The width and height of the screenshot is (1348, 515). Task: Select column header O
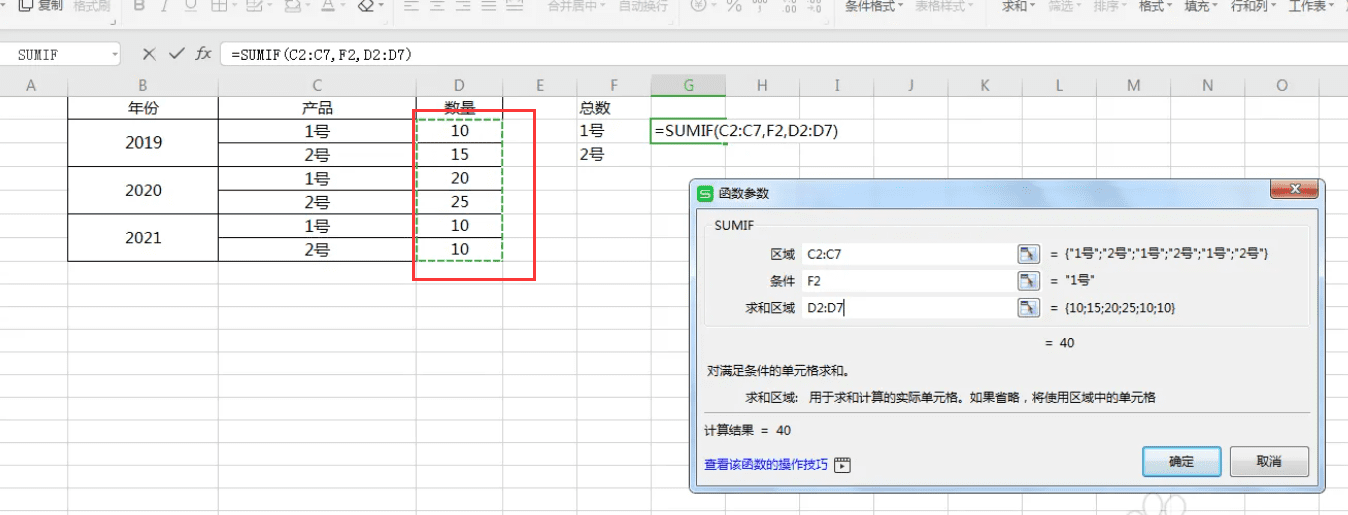1282,86
